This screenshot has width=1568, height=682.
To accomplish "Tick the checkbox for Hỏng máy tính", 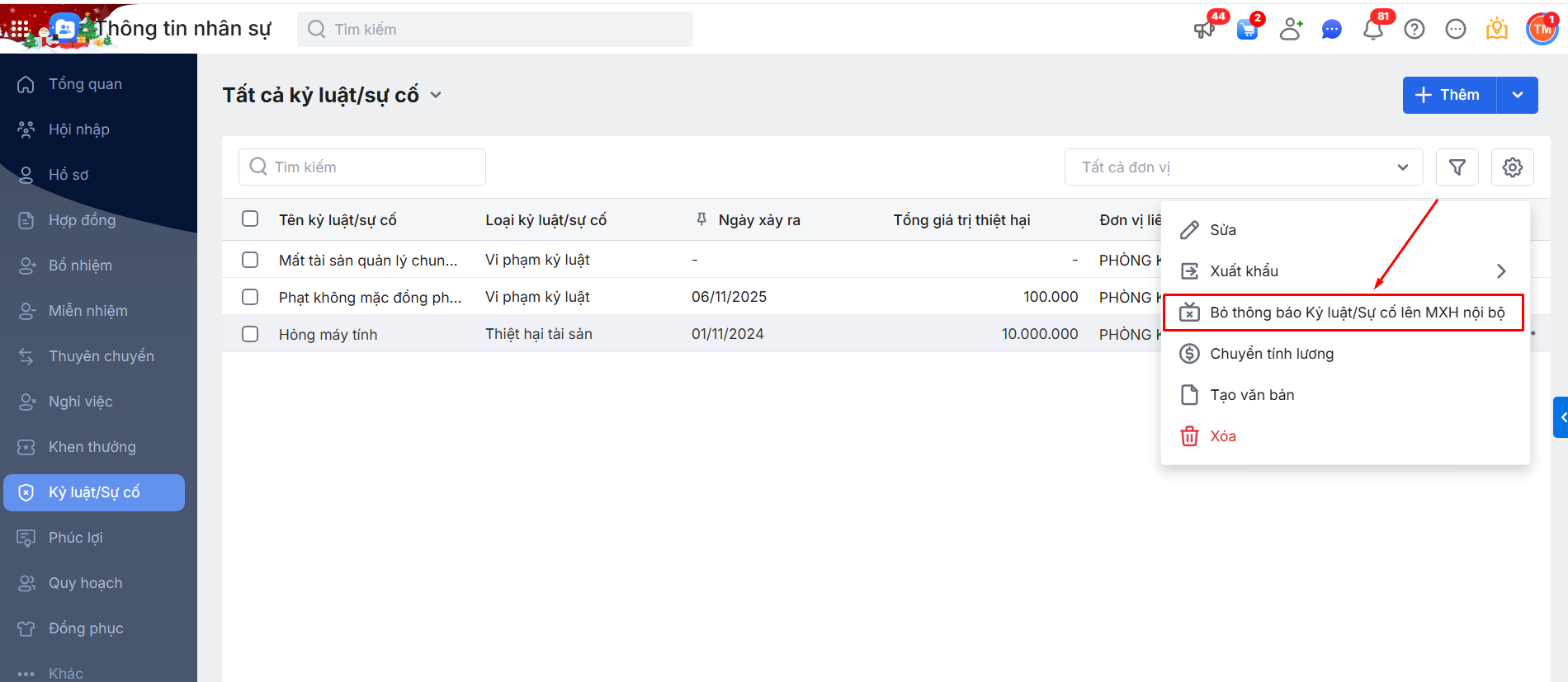I will pos(250,334).
